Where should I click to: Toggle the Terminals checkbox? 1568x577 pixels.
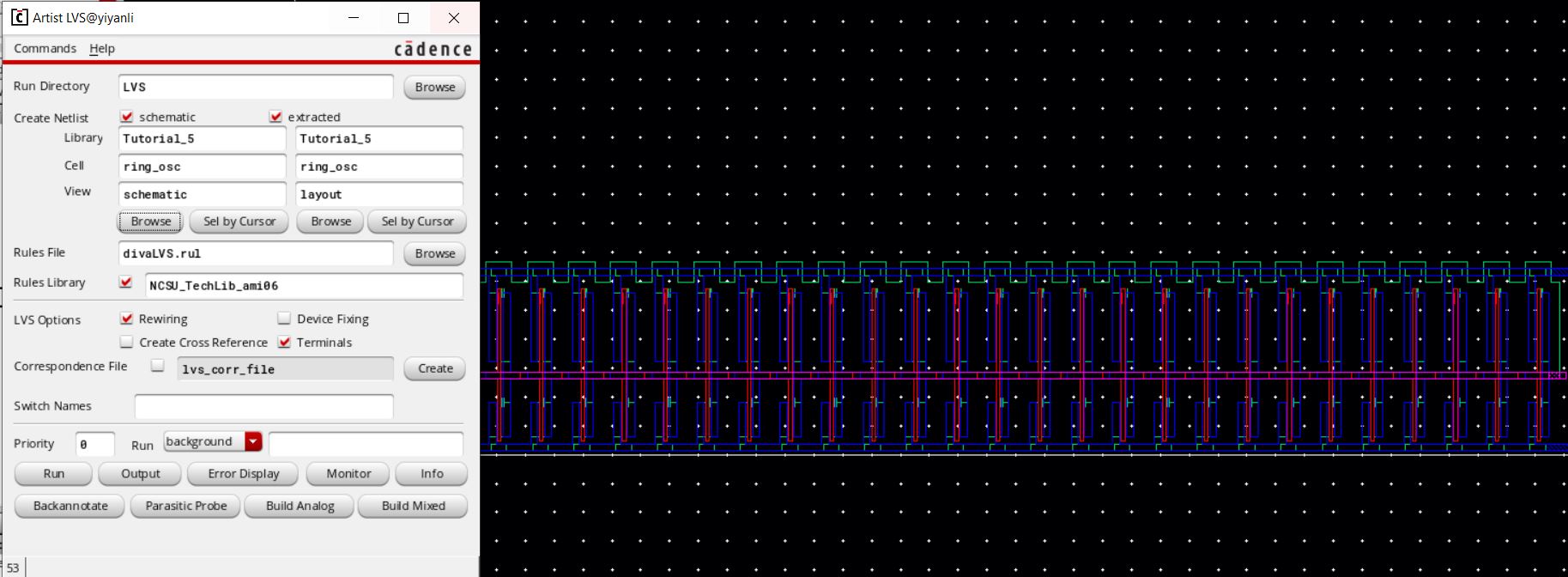[284, 342]
